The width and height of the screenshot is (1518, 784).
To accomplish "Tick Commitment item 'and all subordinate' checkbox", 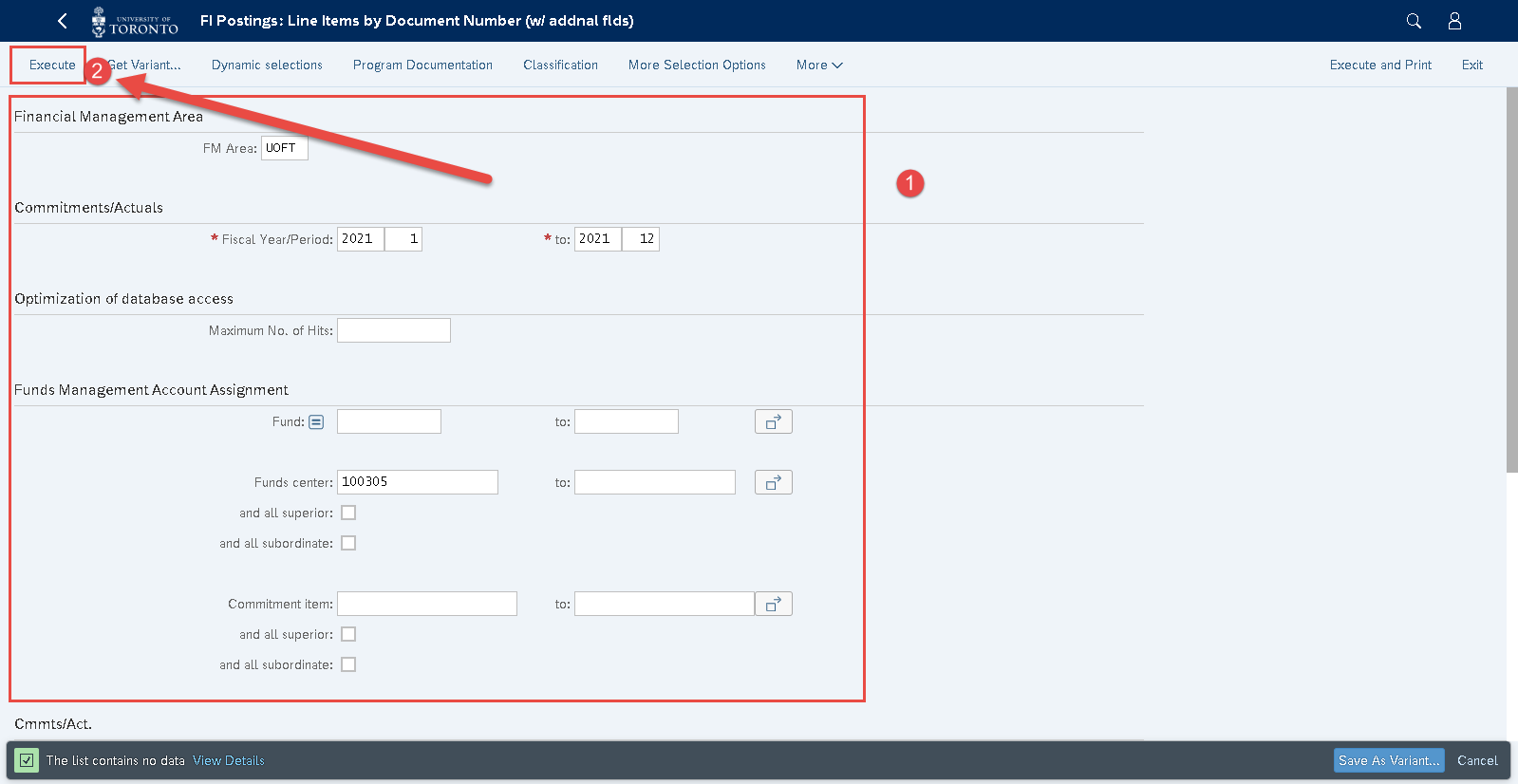I will (348, 664).
